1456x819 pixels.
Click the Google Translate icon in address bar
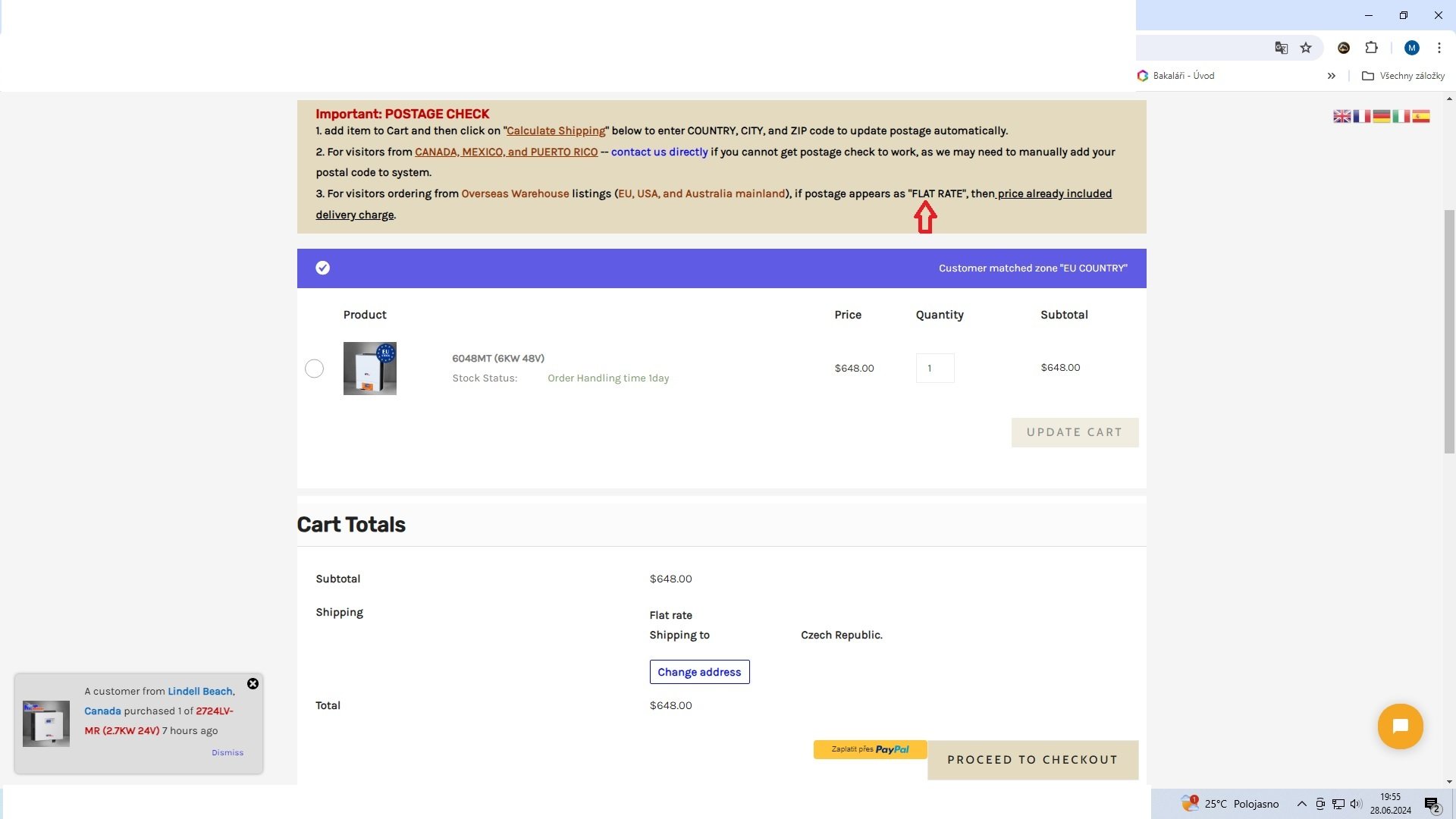click(1281, 48)
